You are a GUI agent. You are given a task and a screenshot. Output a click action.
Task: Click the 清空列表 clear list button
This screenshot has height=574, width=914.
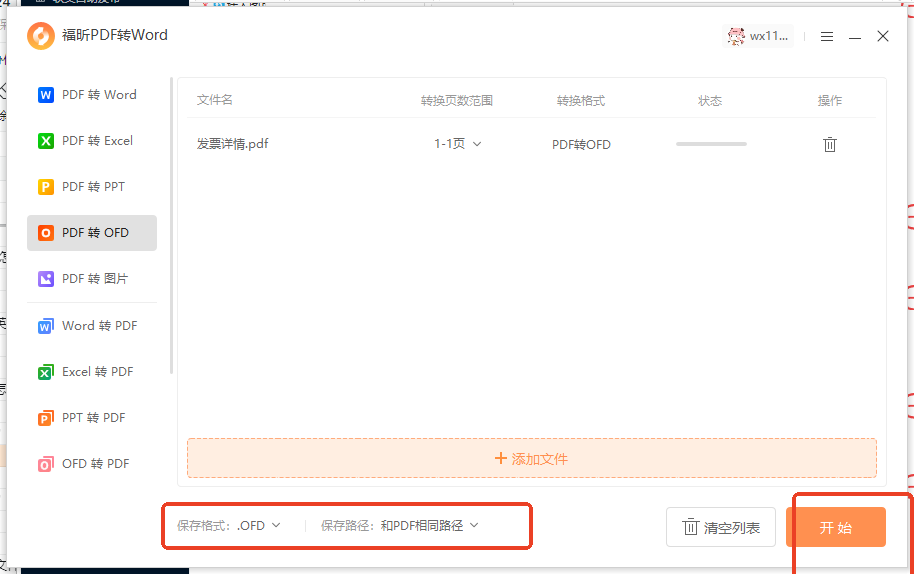click(x=720, y=527)
